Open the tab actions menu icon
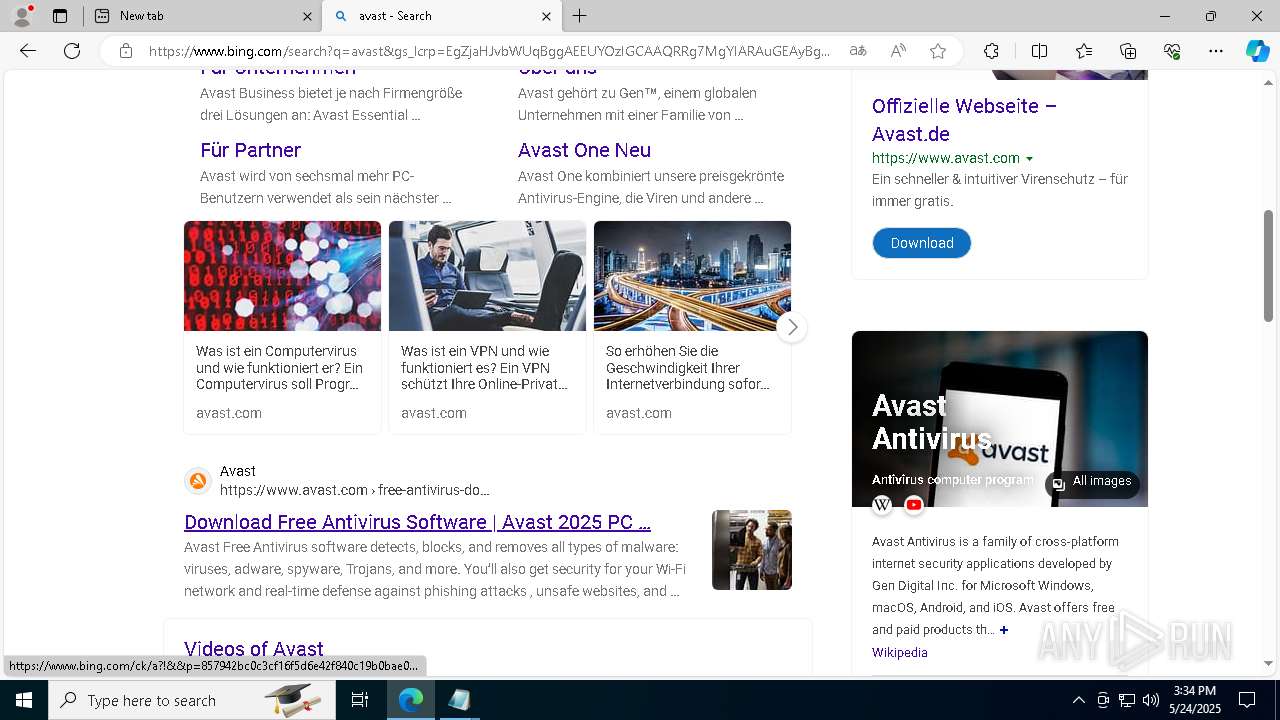The width and height of the screenshot is (1280, 720). (x=60, y=16)
